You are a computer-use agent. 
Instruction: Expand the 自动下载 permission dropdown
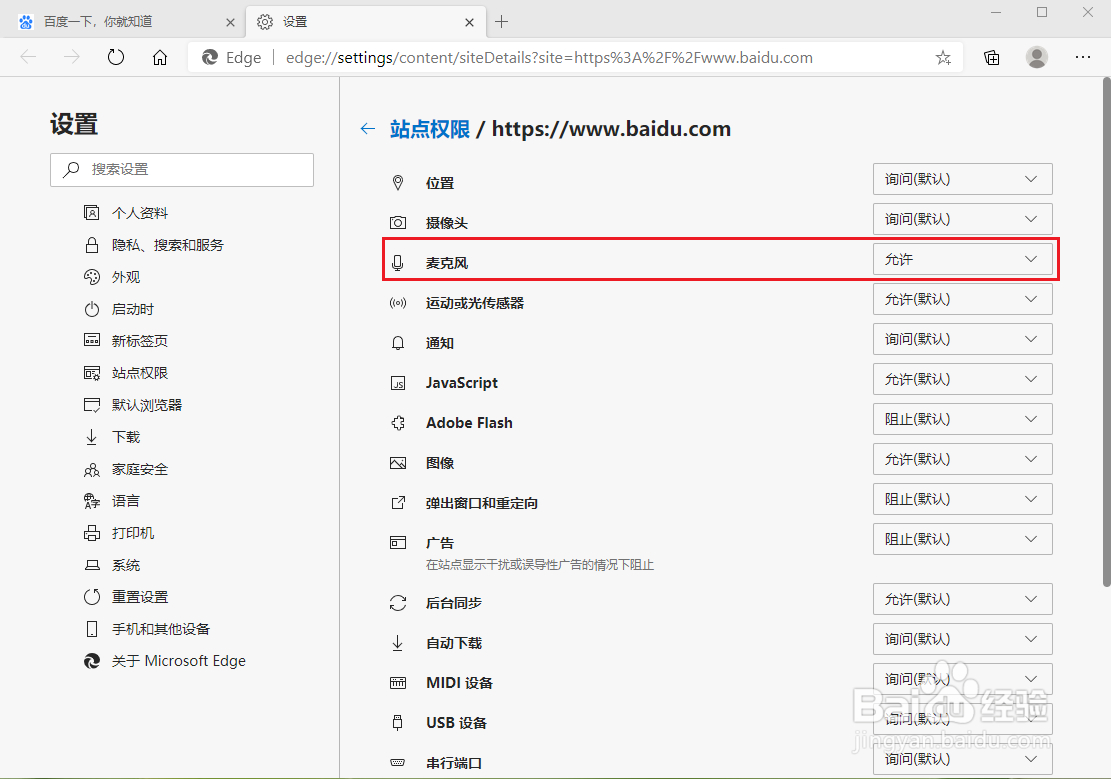962,639
